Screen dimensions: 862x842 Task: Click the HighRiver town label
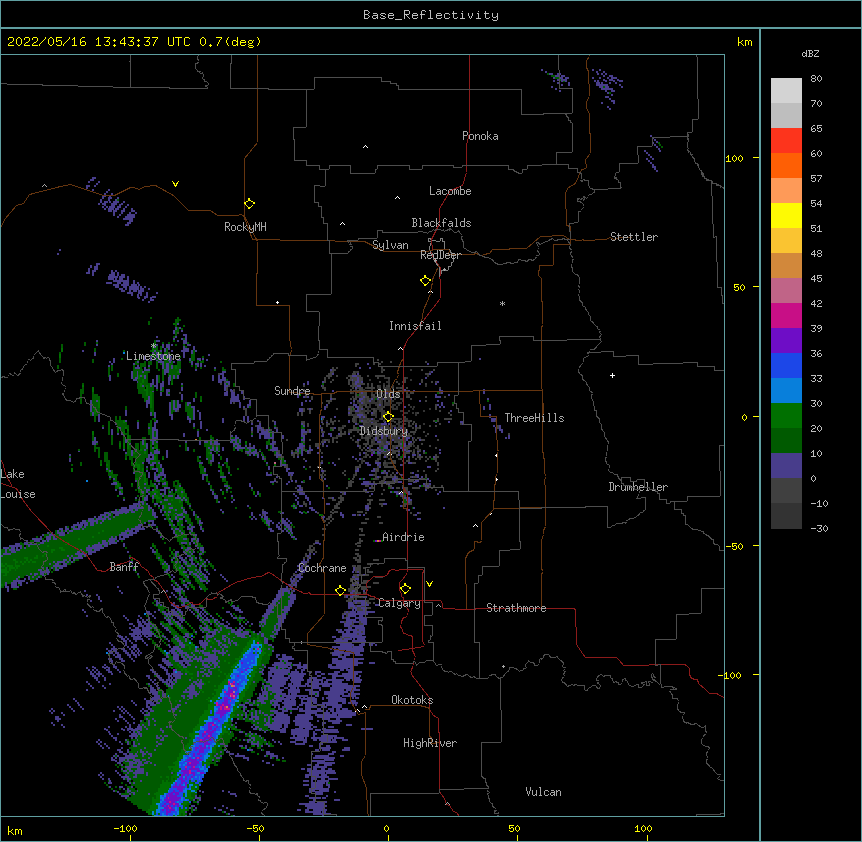tap(430, 743)
